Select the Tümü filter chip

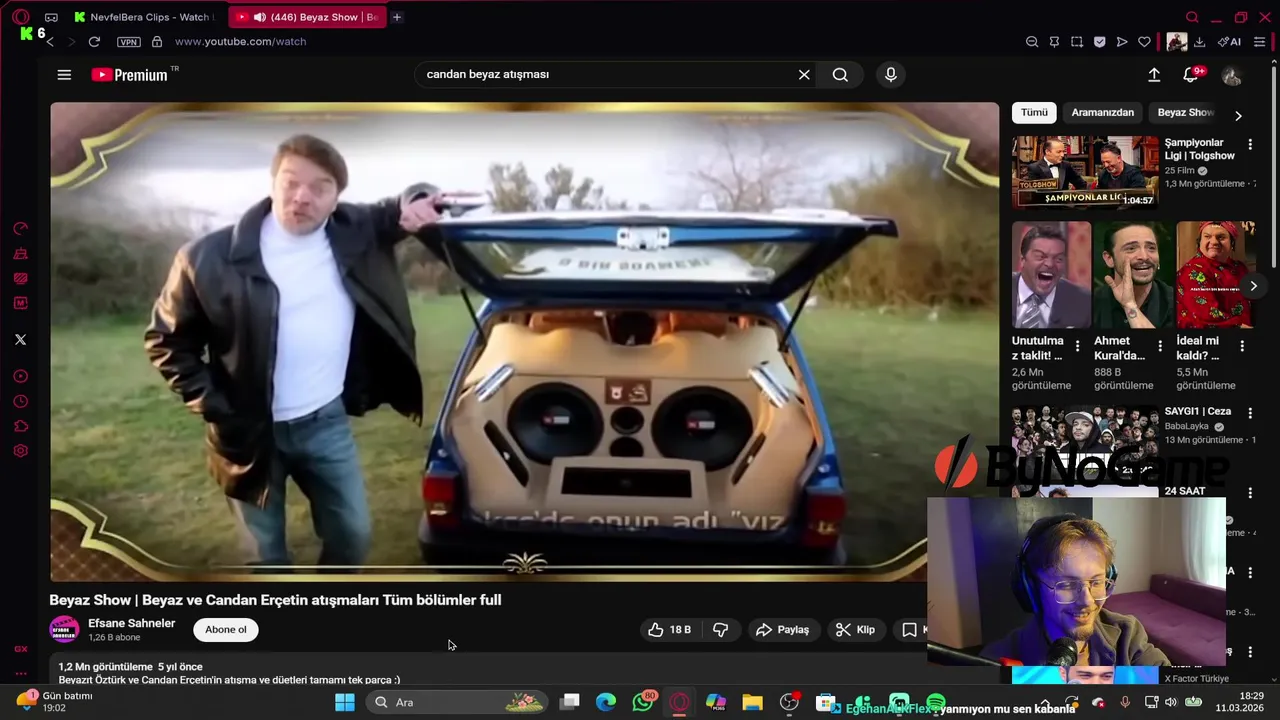pyautogui.click(x=1034, y=113)
